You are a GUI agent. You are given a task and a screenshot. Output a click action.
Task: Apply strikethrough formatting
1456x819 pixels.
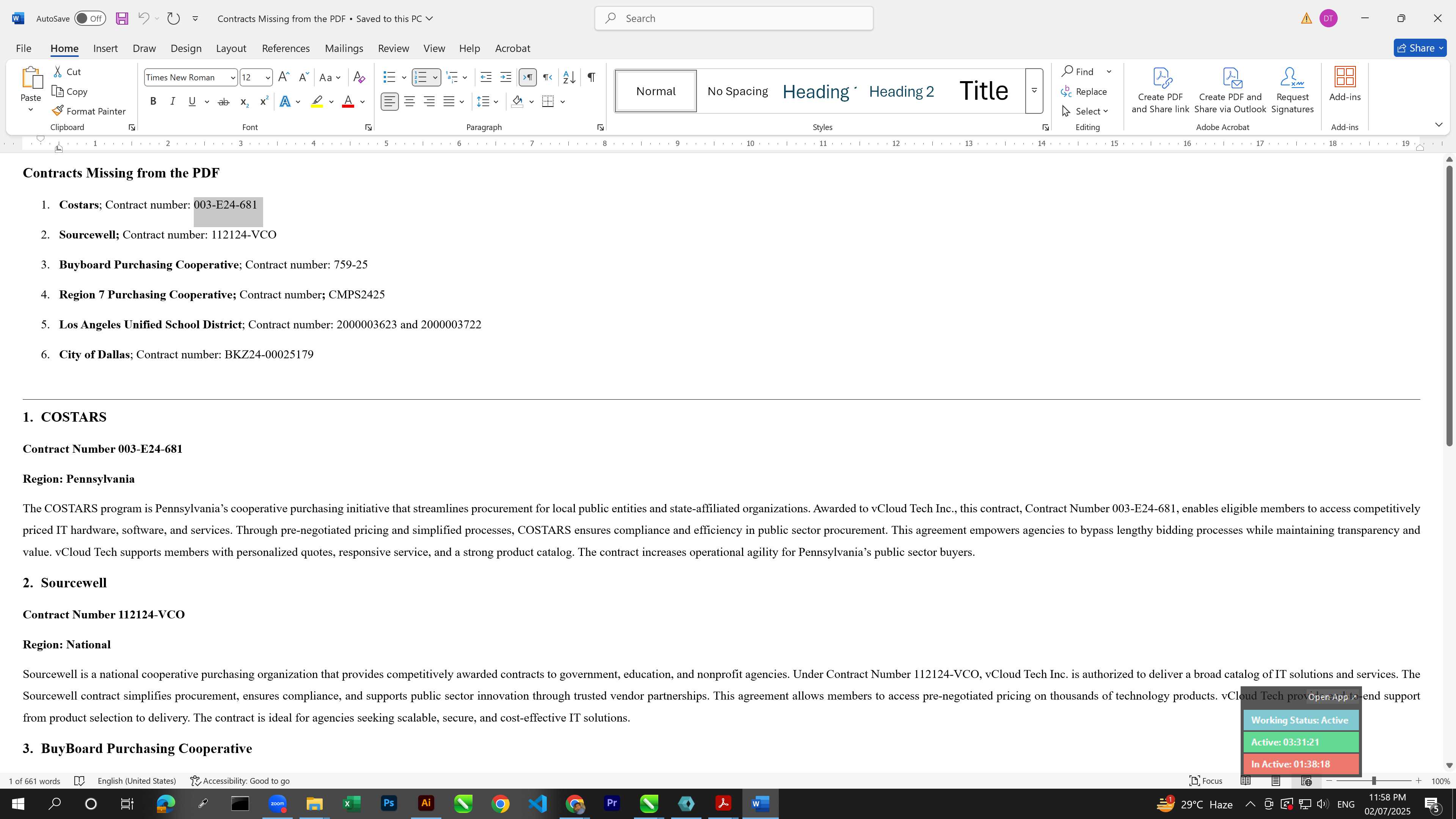click(223, 102)
